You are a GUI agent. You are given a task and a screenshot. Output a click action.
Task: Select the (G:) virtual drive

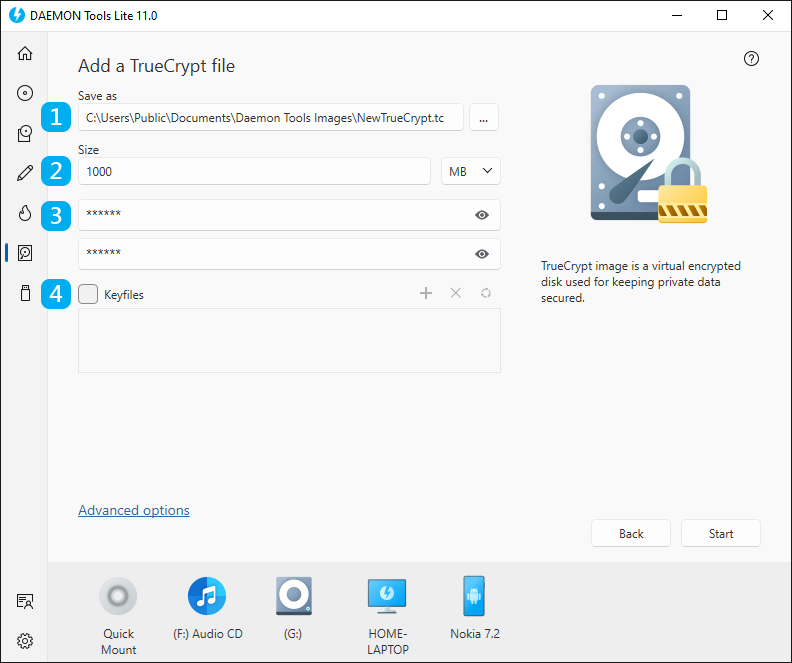click(293, 596)
